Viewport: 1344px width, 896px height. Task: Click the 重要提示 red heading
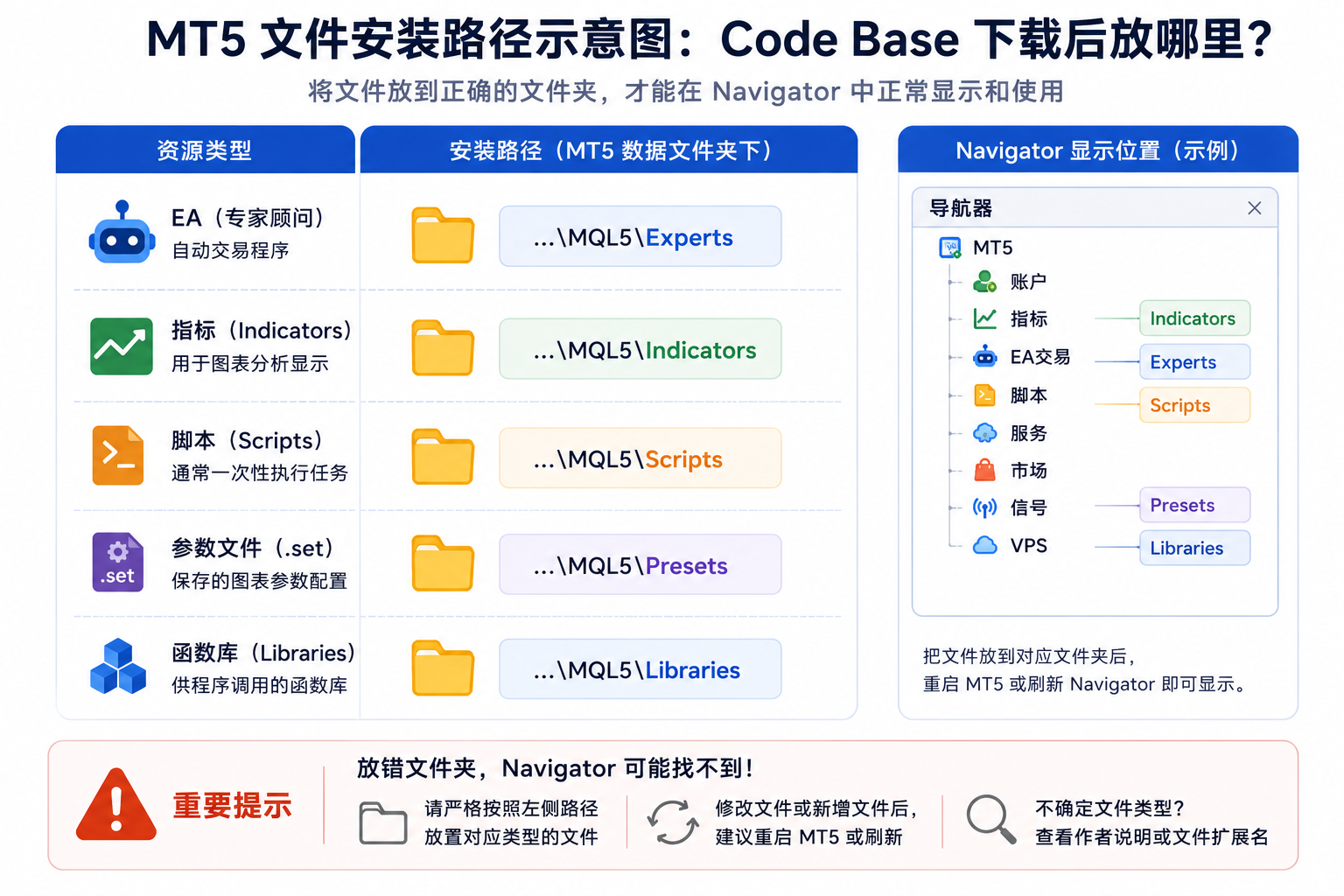(232, 806)
